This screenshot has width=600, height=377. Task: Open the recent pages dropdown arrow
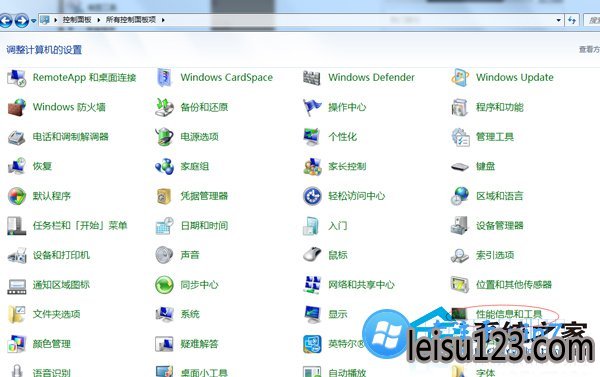coord(34,21)
